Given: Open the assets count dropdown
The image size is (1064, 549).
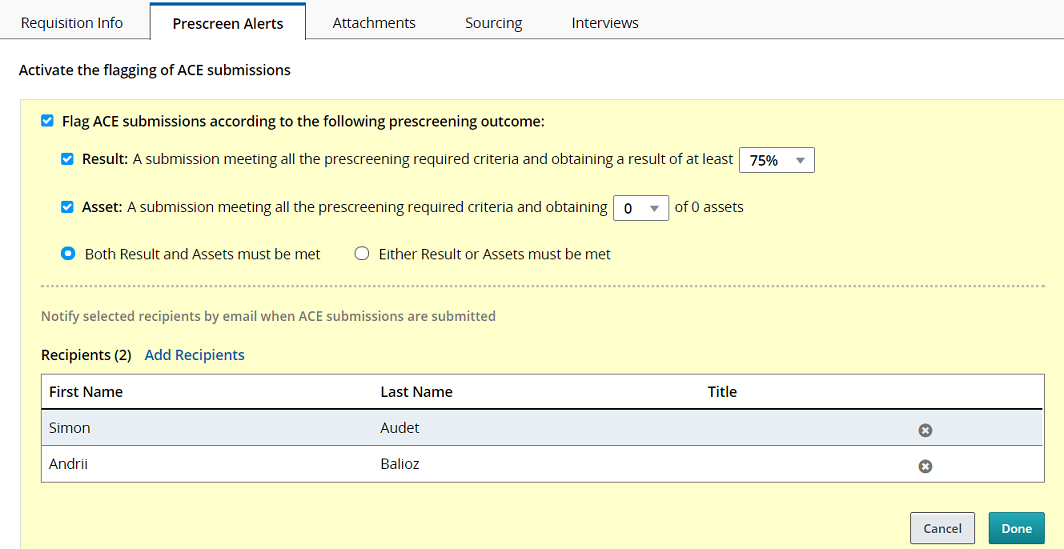Looking at the screenshot, I should tap(640, 208).
